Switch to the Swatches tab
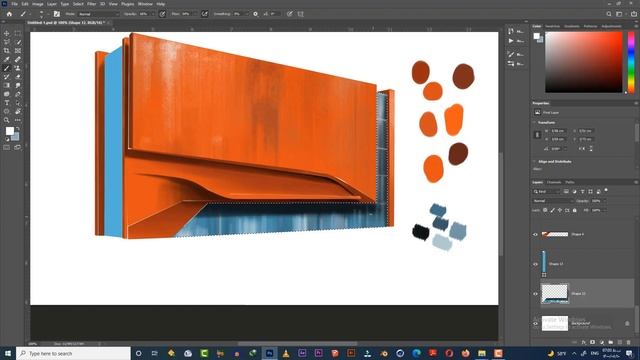This screenshot has height=360, width=640. [553, 26]
